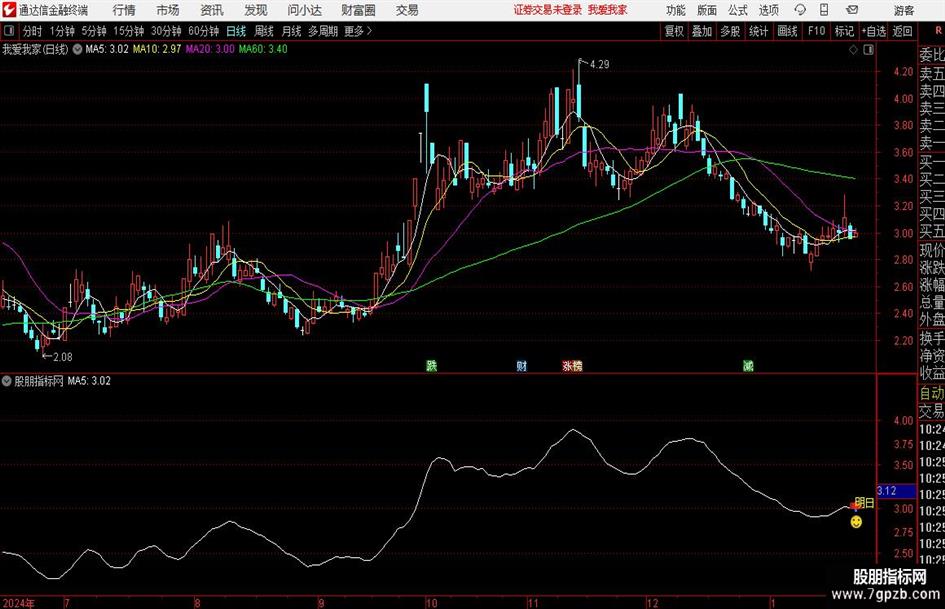
Task: Click the 明日 label on the indicator
Action: point(865,503)
